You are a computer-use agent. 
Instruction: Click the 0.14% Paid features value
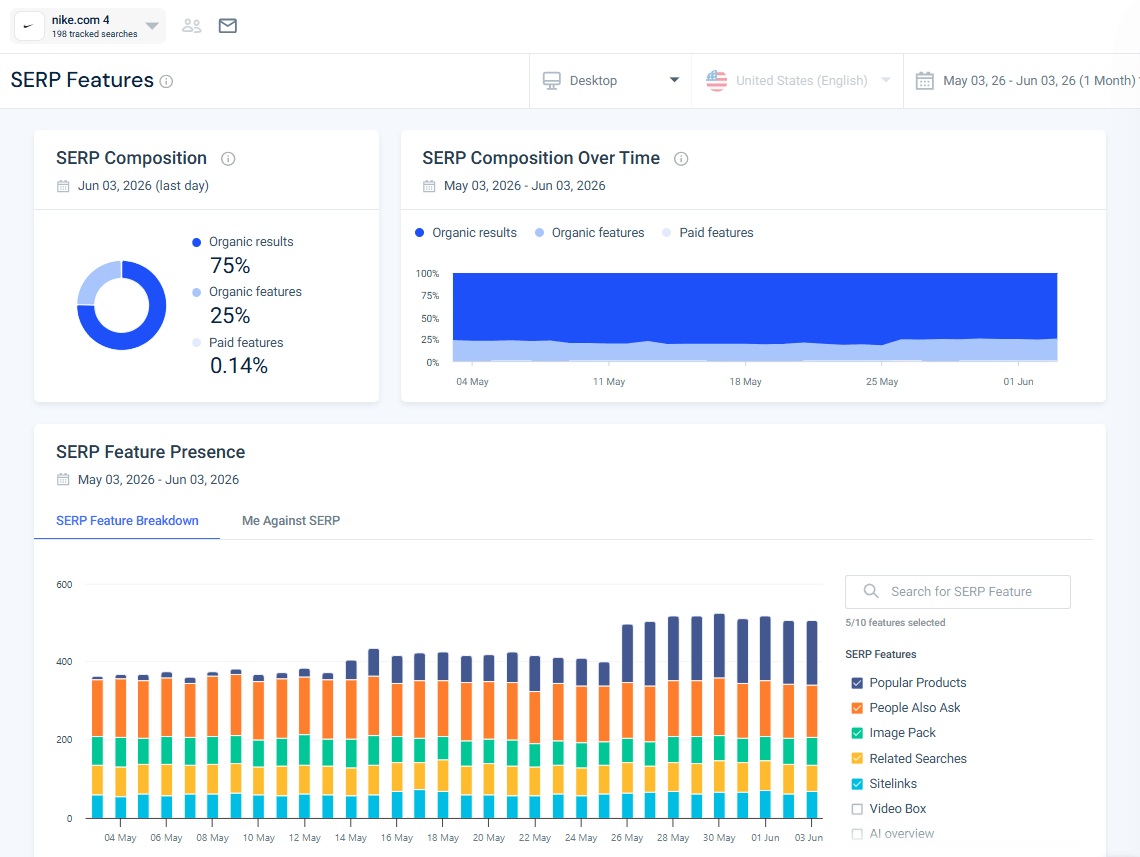(x=238, y=366)
